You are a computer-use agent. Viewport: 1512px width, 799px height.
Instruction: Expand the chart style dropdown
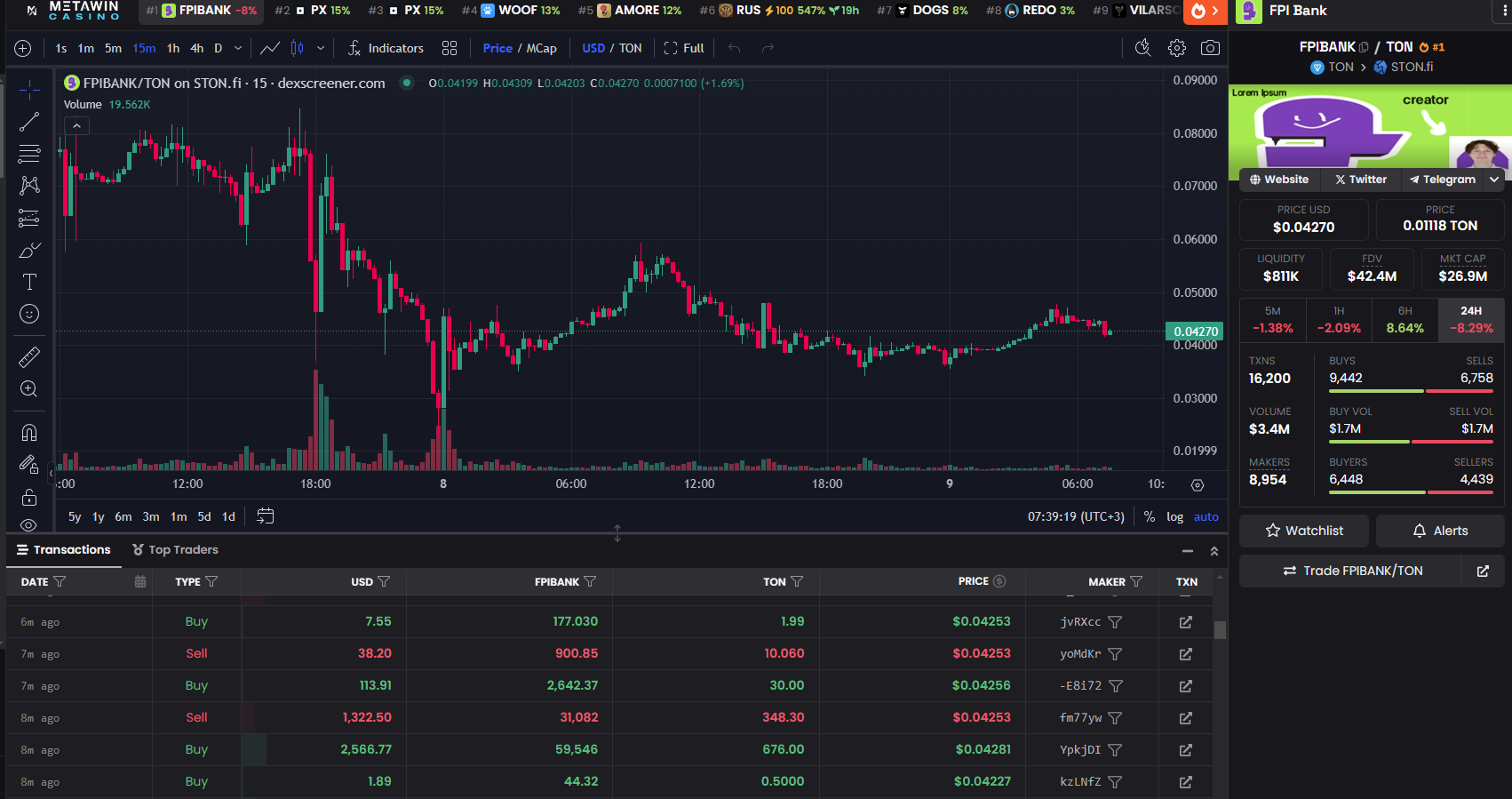(x=321, y=48)
